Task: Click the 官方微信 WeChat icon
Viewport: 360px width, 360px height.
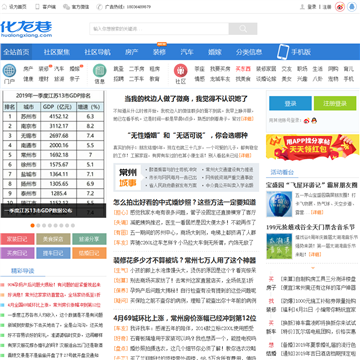Action: [x=66, y=7]
